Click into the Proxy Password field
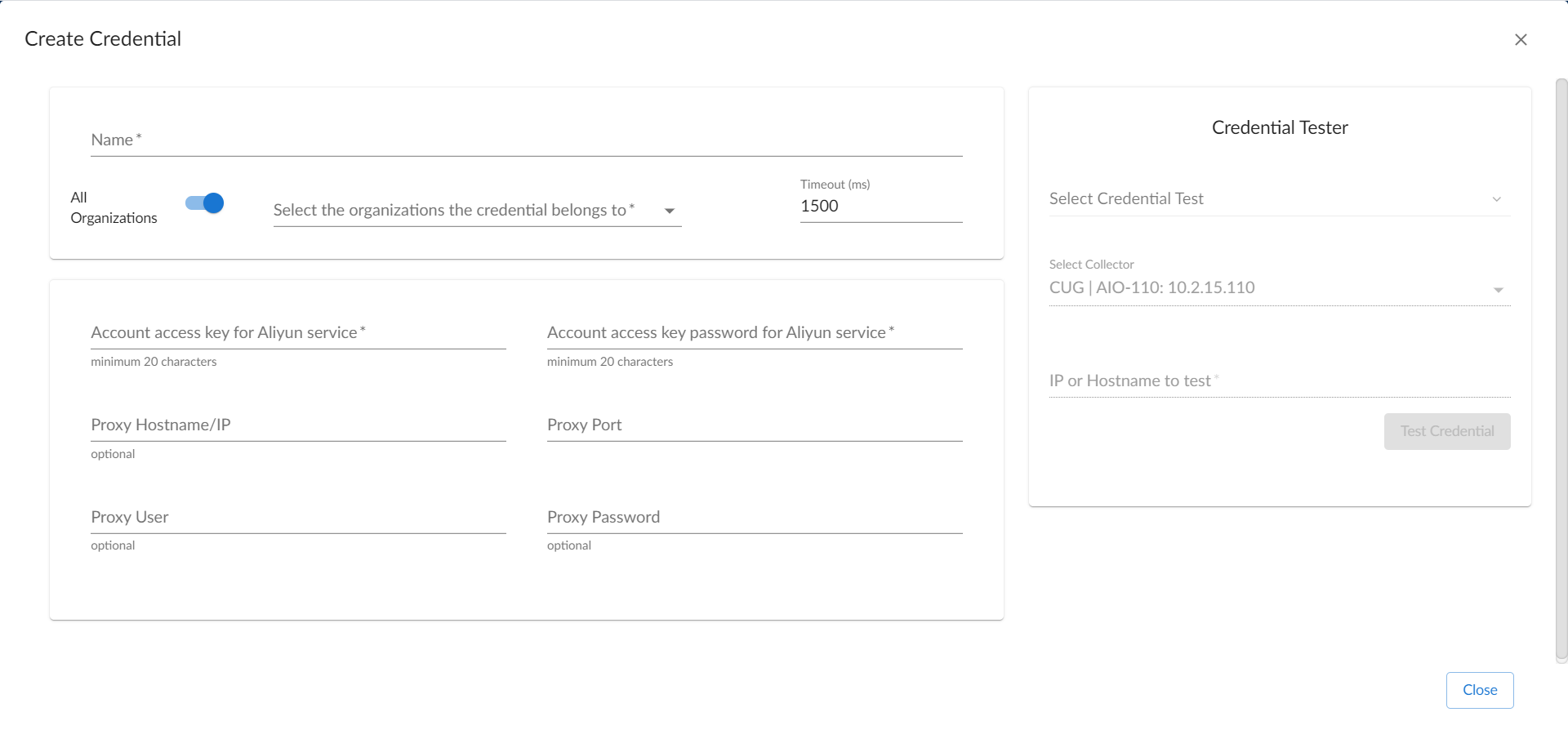The width and height of the screenshot is (1568, 730). [754, 518]
